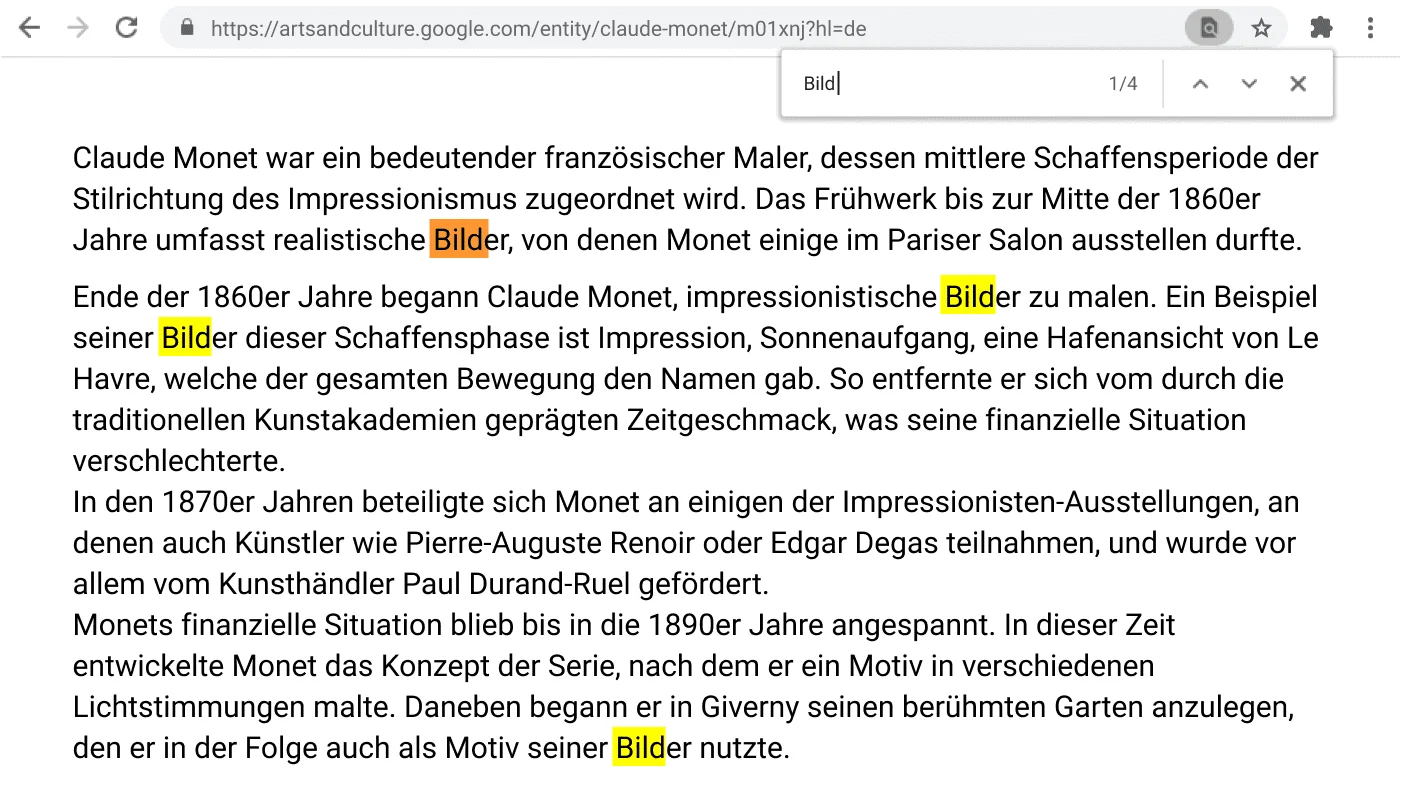Click the padlock security icon in address bar
Screen dimensions: 1401x786
point(186,27)
